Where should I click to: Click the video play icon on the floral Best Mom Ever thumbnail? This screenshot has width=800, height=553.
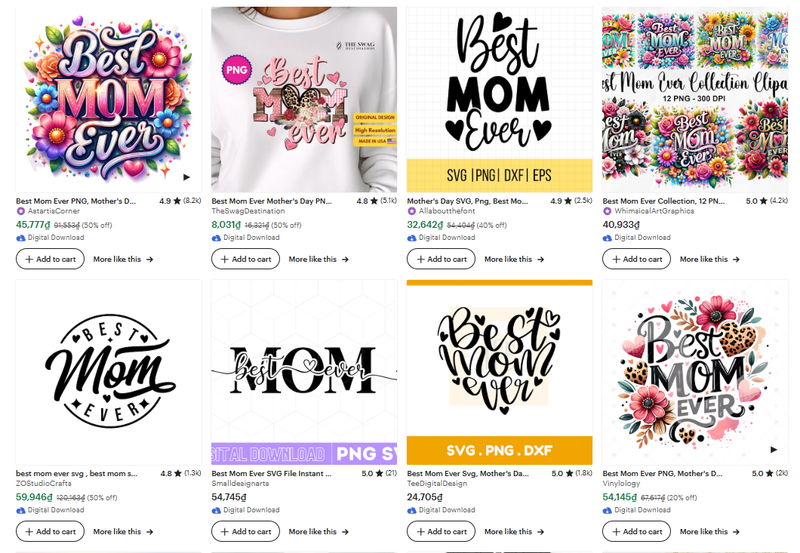[186, 177]
